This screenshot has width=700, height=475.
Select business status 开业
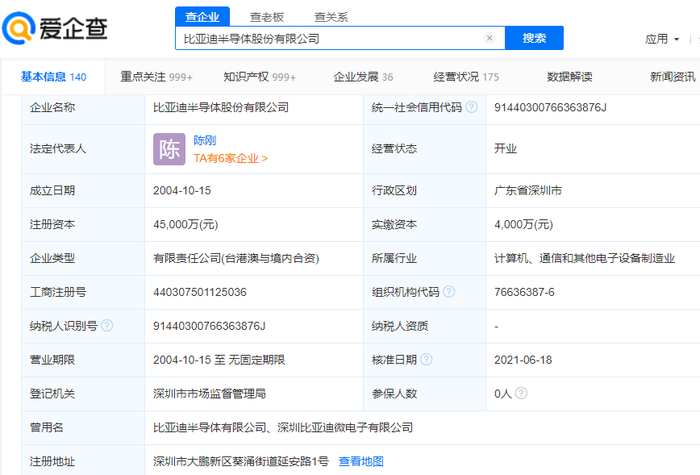[x=505, y=148]
